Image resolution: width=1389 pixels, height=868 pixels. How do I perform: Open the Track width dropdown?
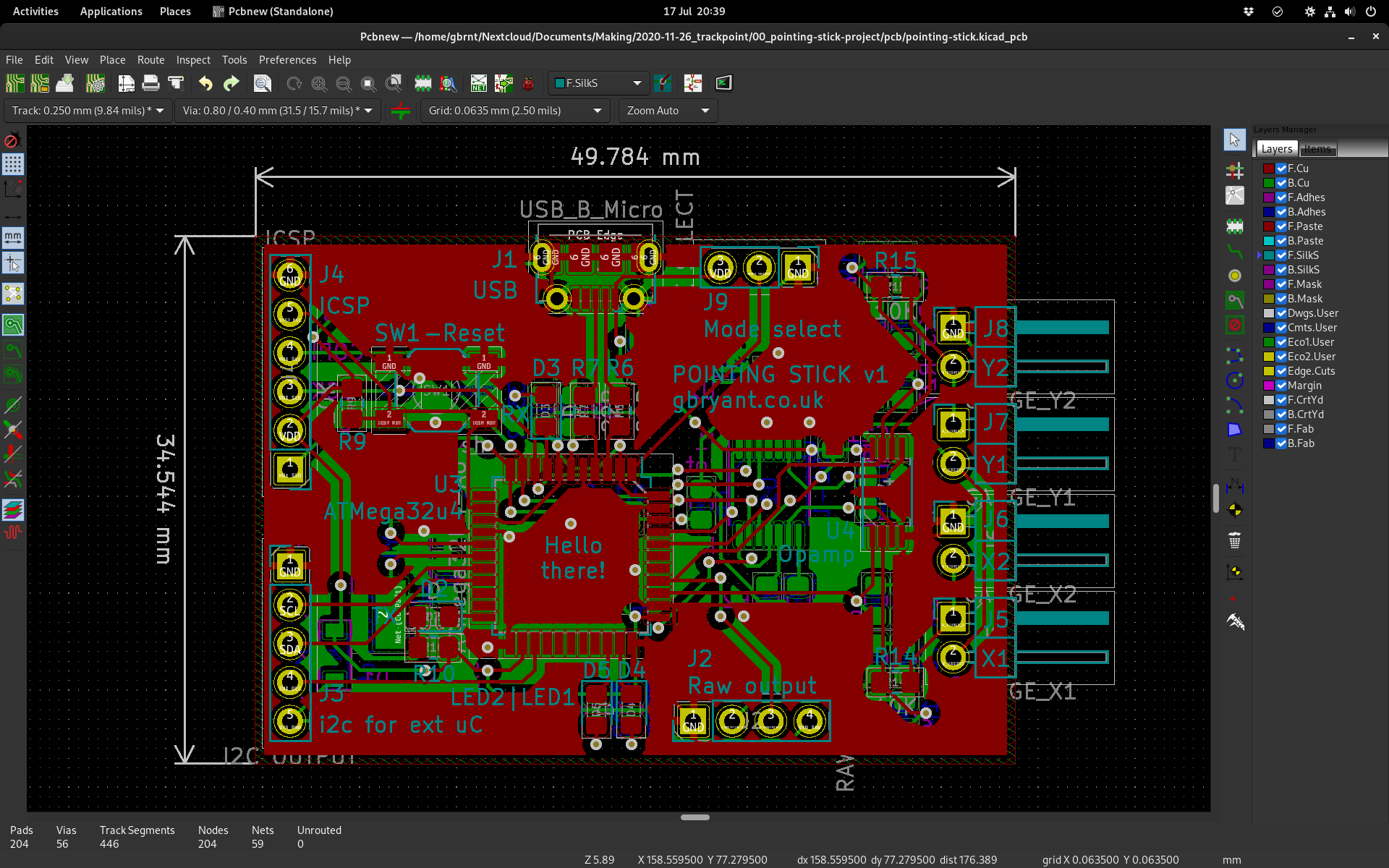click(x=88, y=111)
